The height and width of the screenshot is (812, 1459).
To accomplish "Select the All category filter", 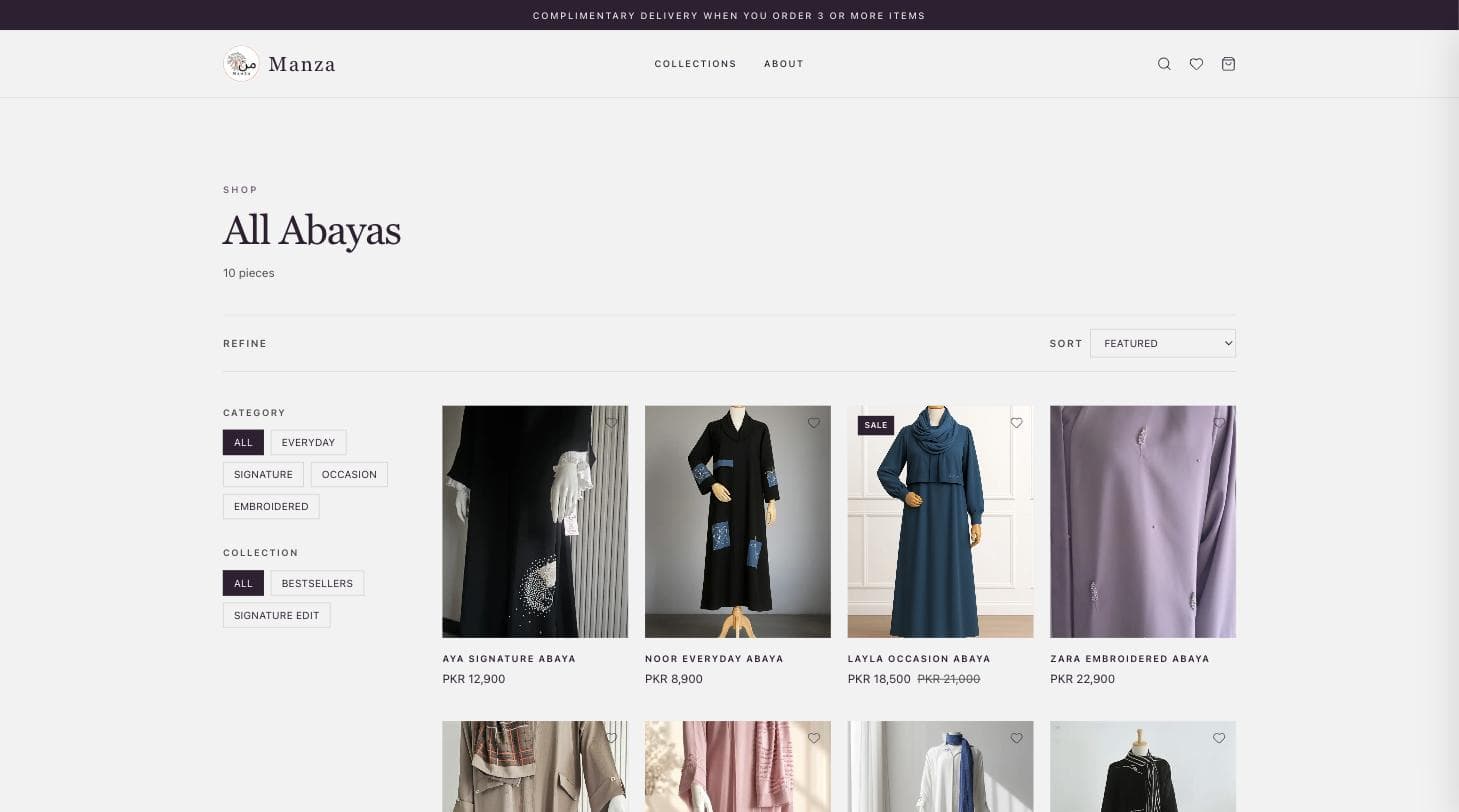I will click(243, 443).
